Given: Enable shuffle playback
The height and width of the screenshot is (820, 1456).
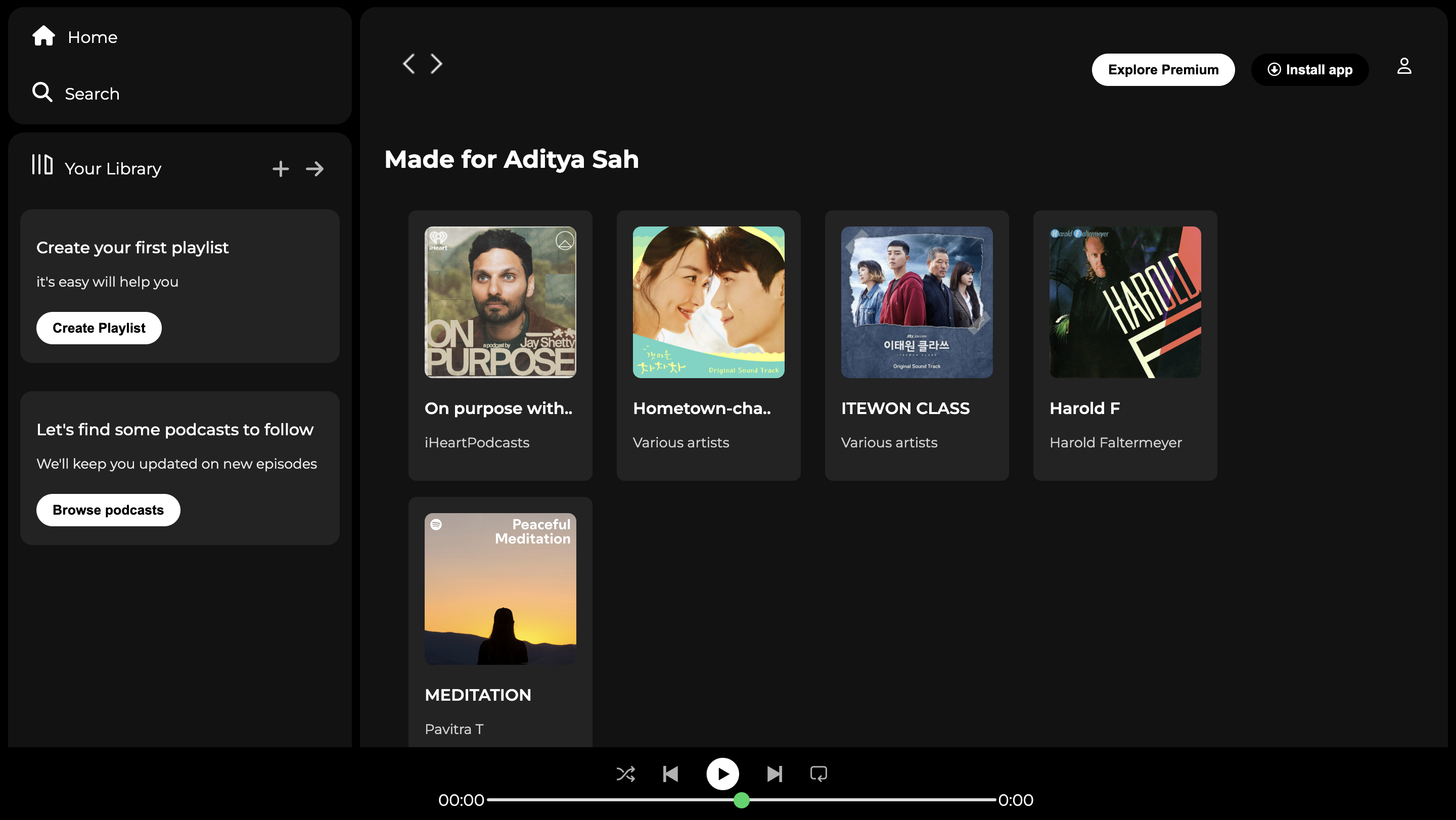Looking at the screenshot, I should coord(626,773).
